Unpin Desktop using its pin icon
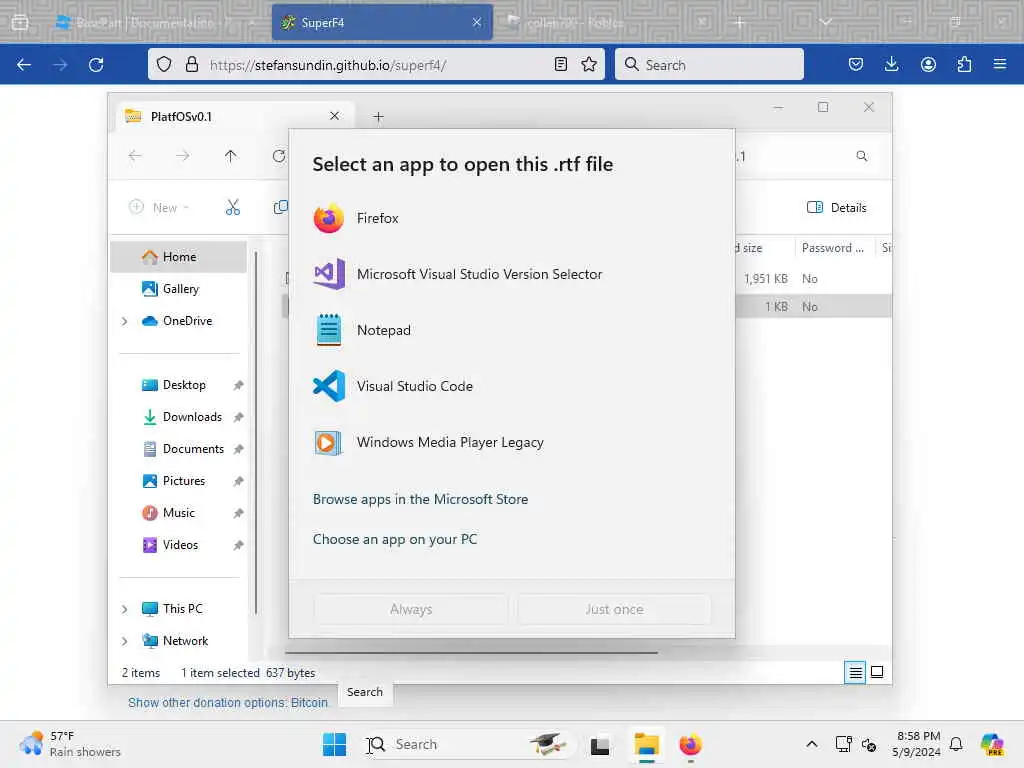Viewport: 1024px width, 768px height. pyautogui.click(x=238, y=385)
